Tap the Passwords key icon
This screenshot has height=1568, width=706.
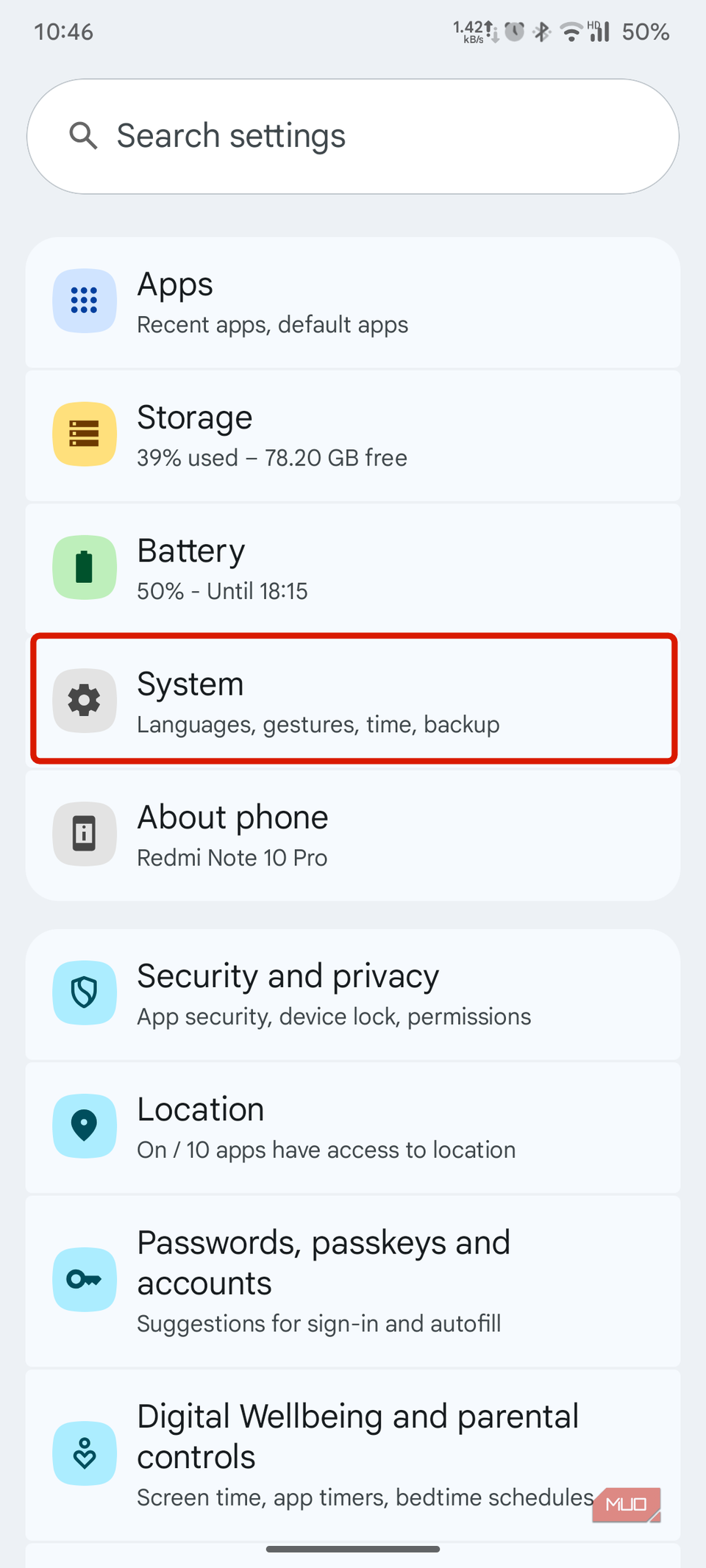coord(85,1280)
